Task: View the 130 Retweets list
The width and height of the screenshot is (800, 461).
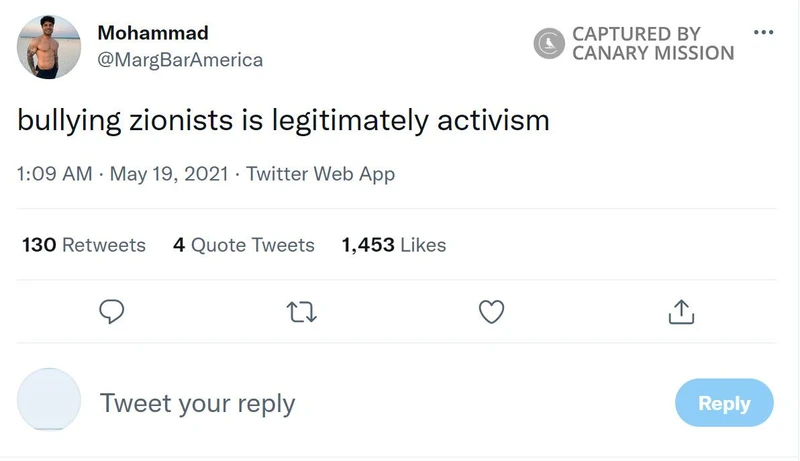Action: pos(84,245)
